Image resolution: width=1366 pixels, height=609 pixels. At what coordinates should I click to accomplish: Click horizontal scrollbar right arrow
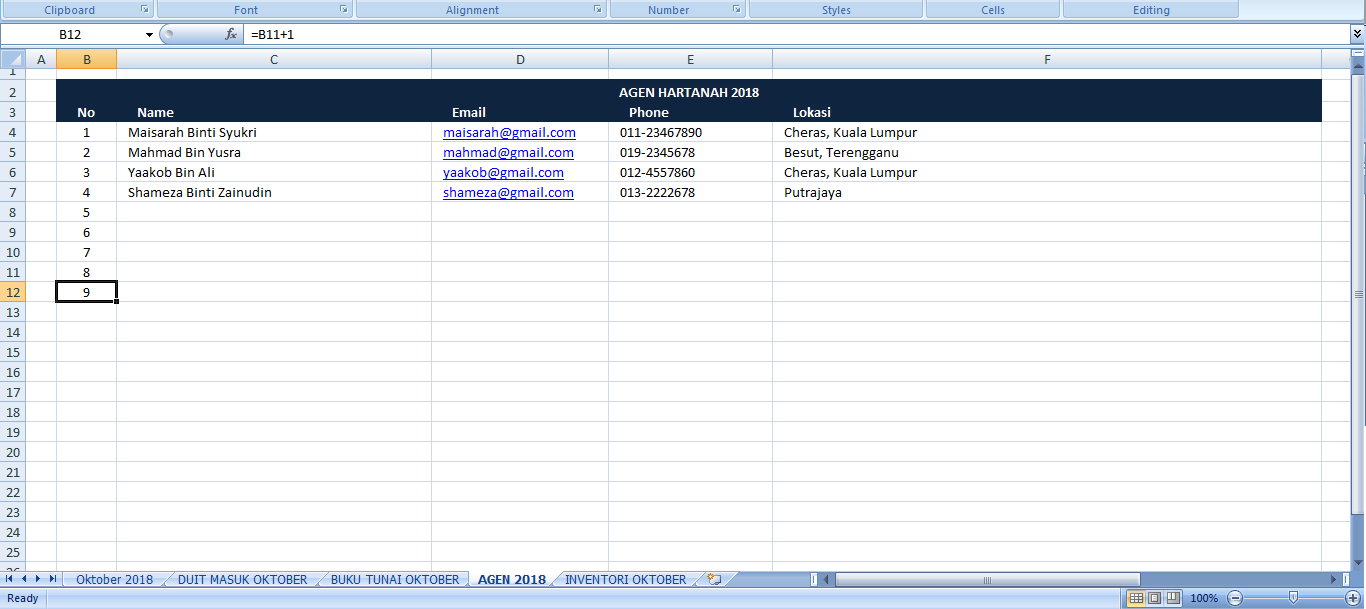[x=1334, y=579]
